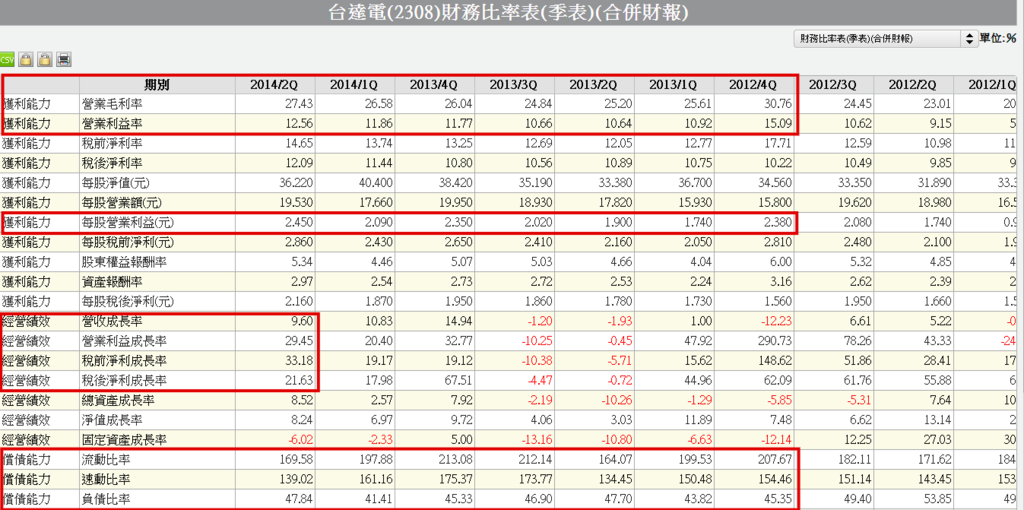Select the 2012/3Q column header

coord(833,85)
